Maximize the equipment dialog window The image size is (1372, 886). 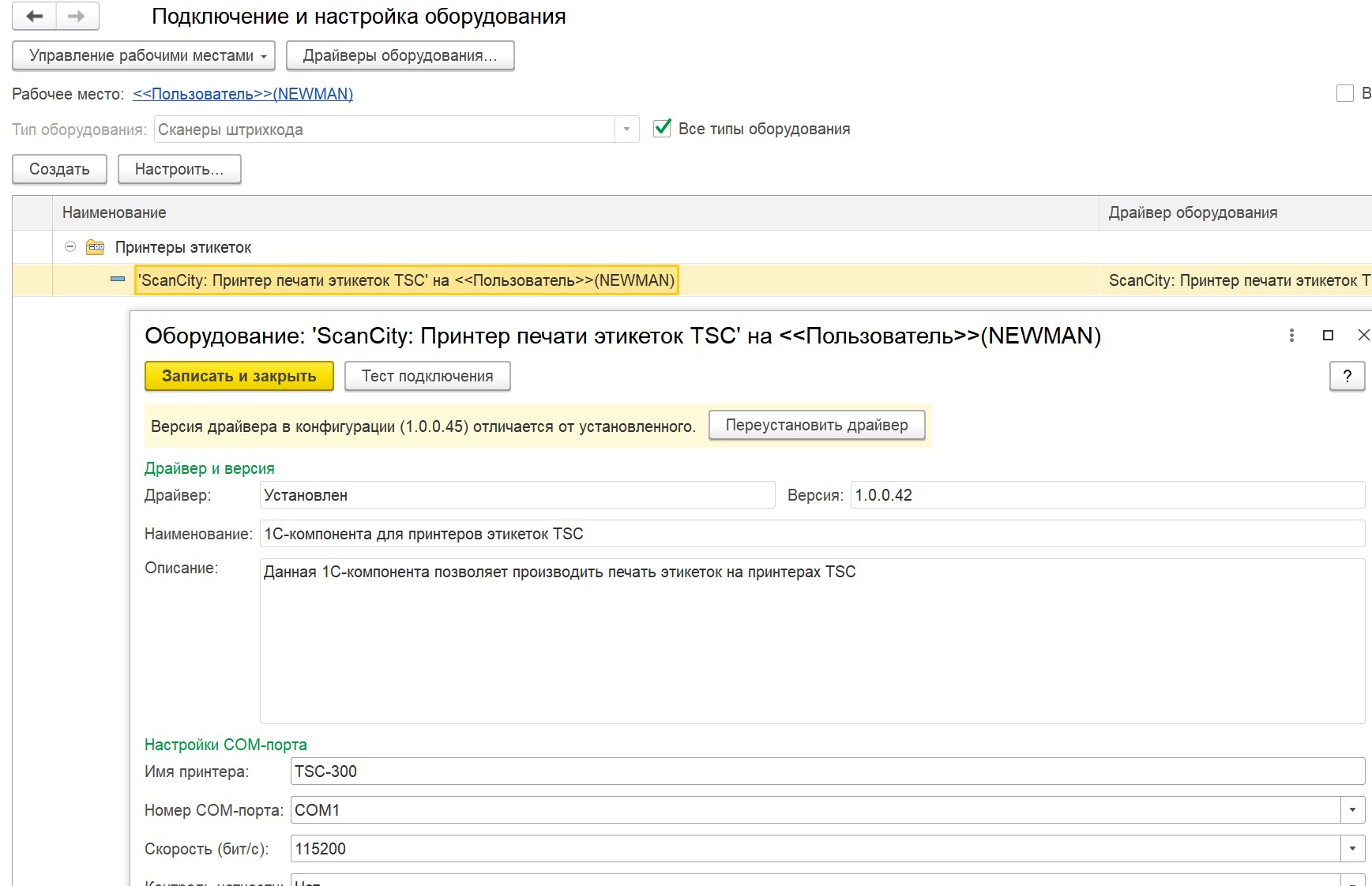pos(1328,336)
